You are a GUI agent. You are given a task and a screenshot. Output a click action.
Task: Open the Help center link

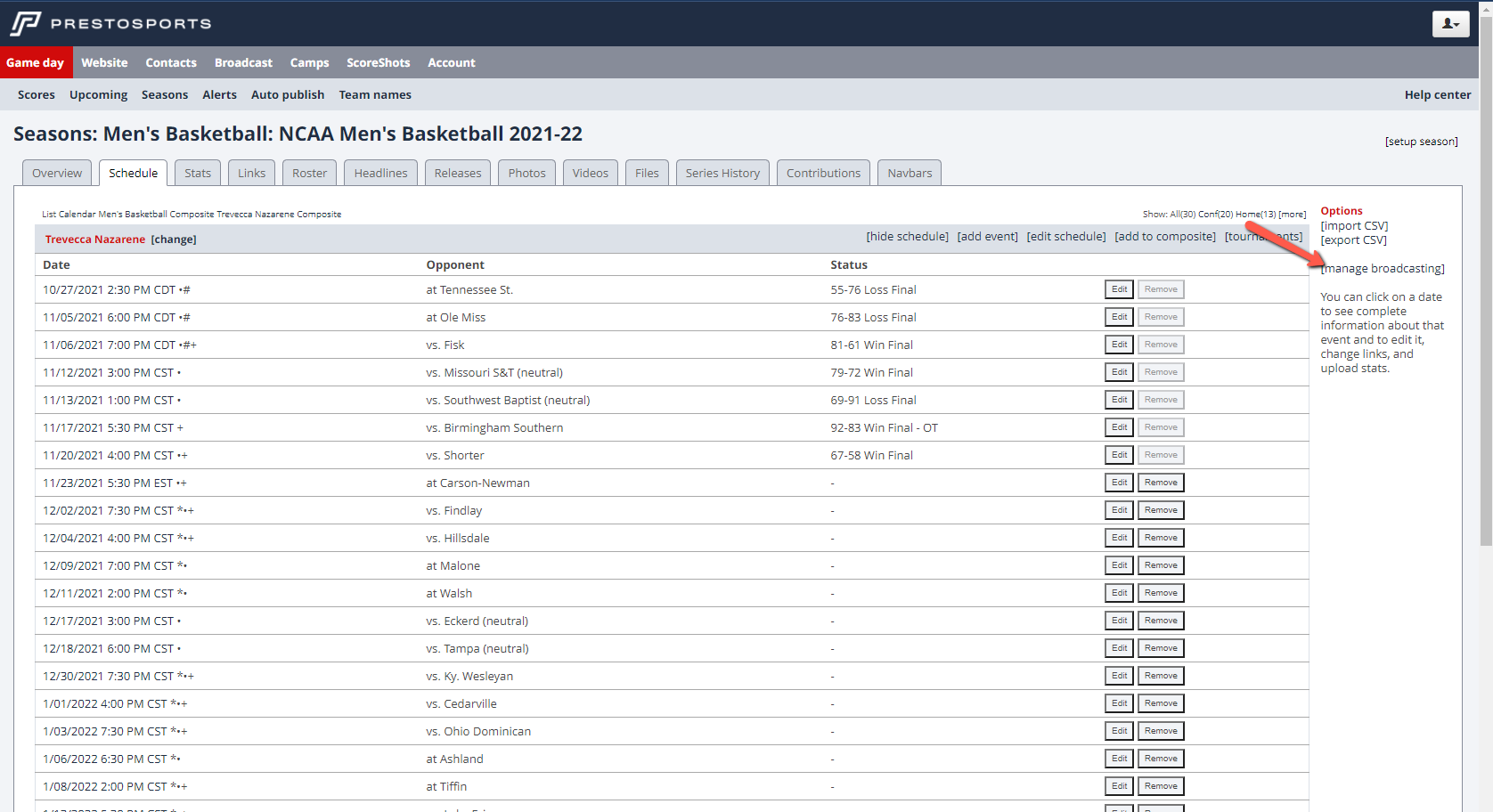click(x=1437, y=94)
